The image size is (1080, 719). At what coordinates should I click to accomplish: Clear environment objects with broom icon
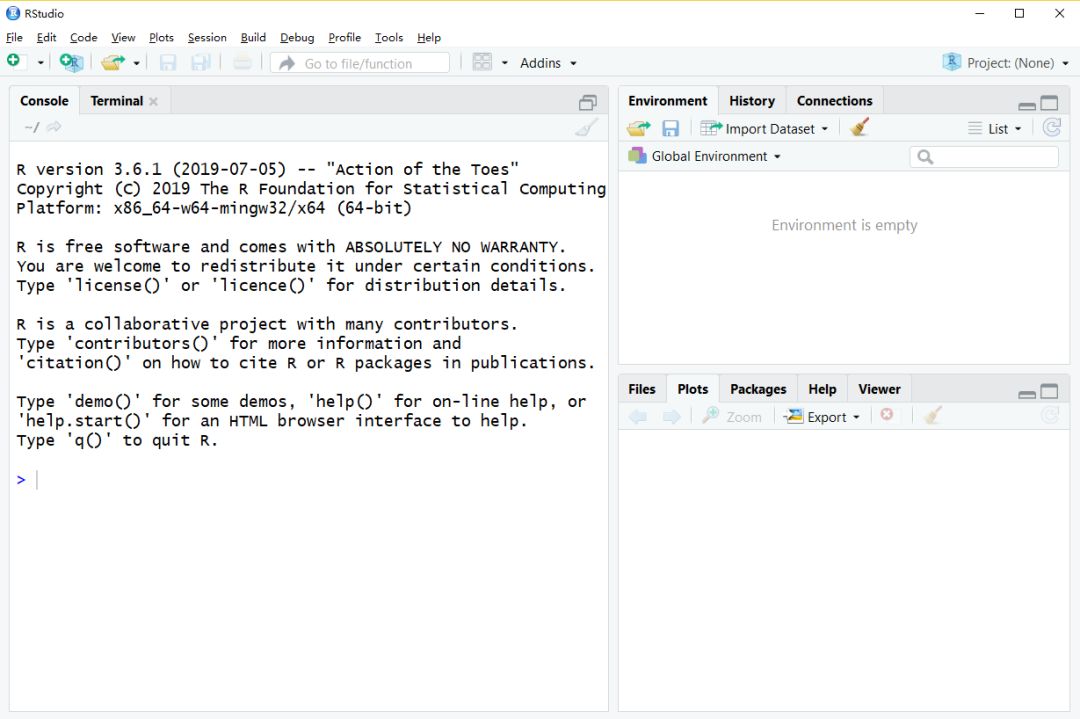coord(859,127)
